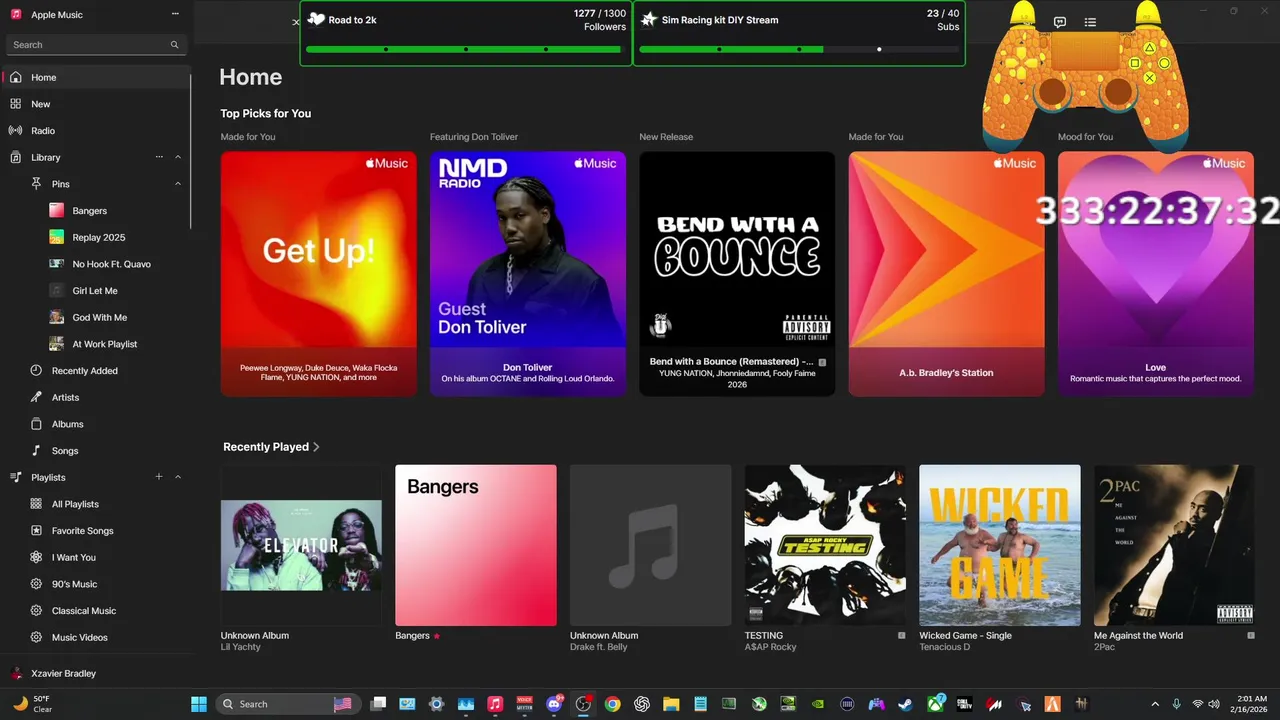Click the 2Pac artist link
The height and width of the screenshot is (720, 1280).
coord(1105,647)
